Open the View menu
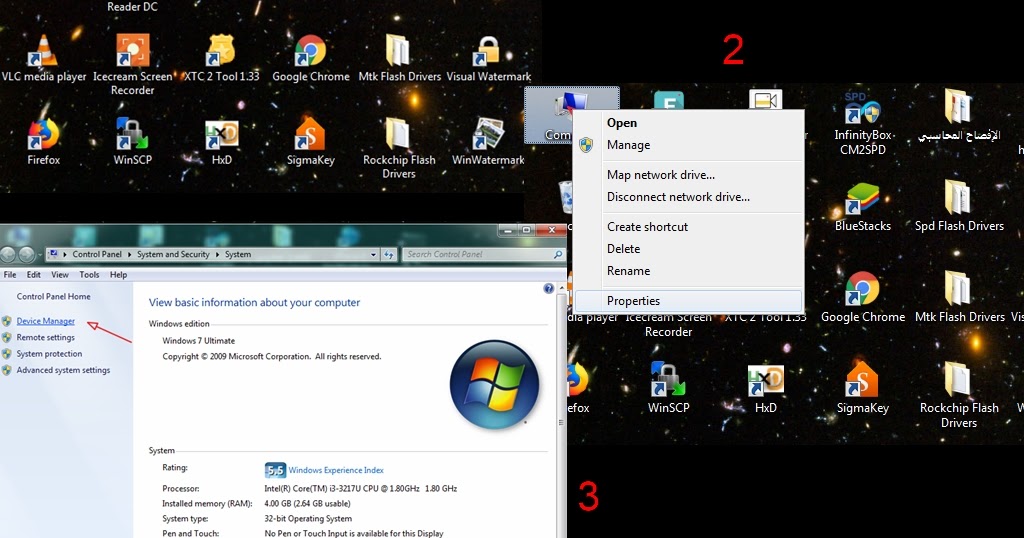This screenshot has height=538, width=1024. (59, 275)
